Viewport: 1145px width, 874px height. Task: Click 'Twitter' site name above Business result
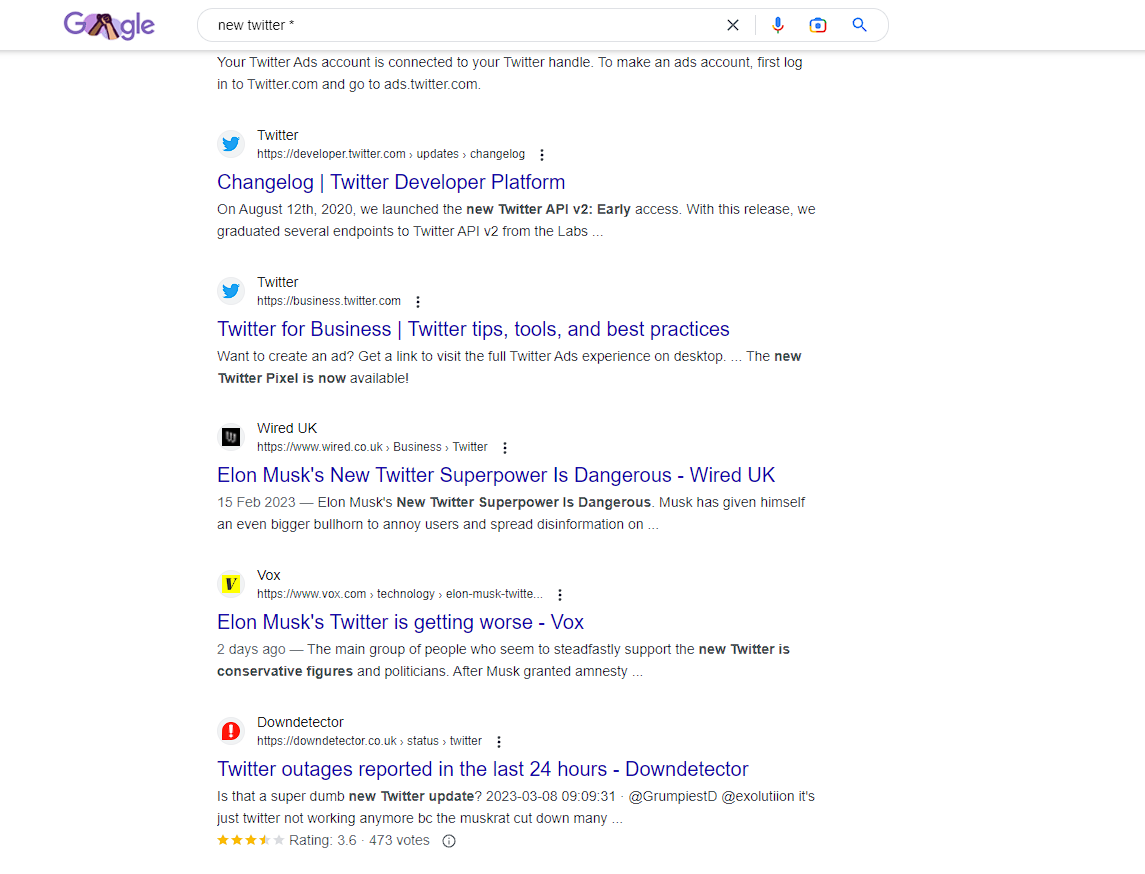coord(277,282)
